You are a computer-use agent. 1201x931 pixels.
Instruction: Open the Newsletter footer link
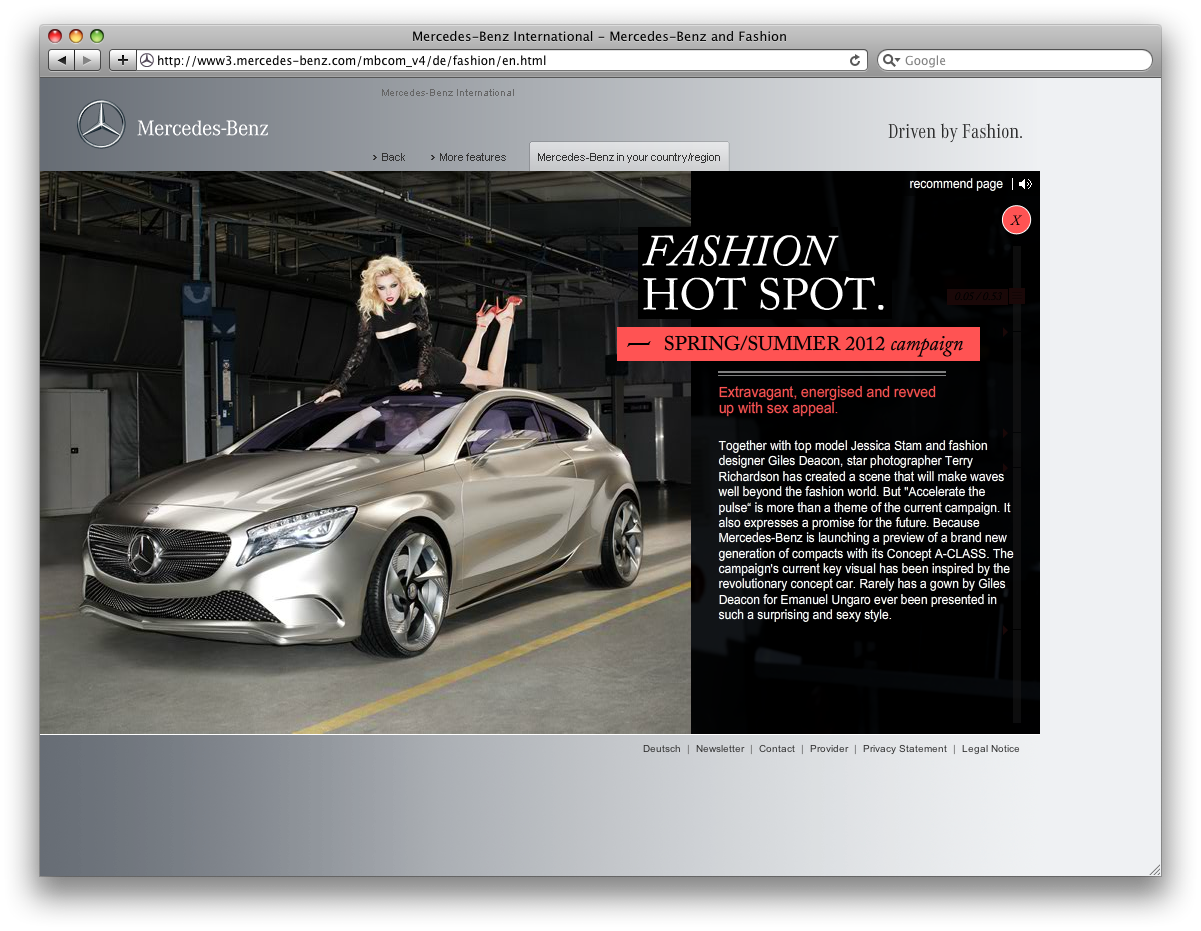(x=720, y=748)
